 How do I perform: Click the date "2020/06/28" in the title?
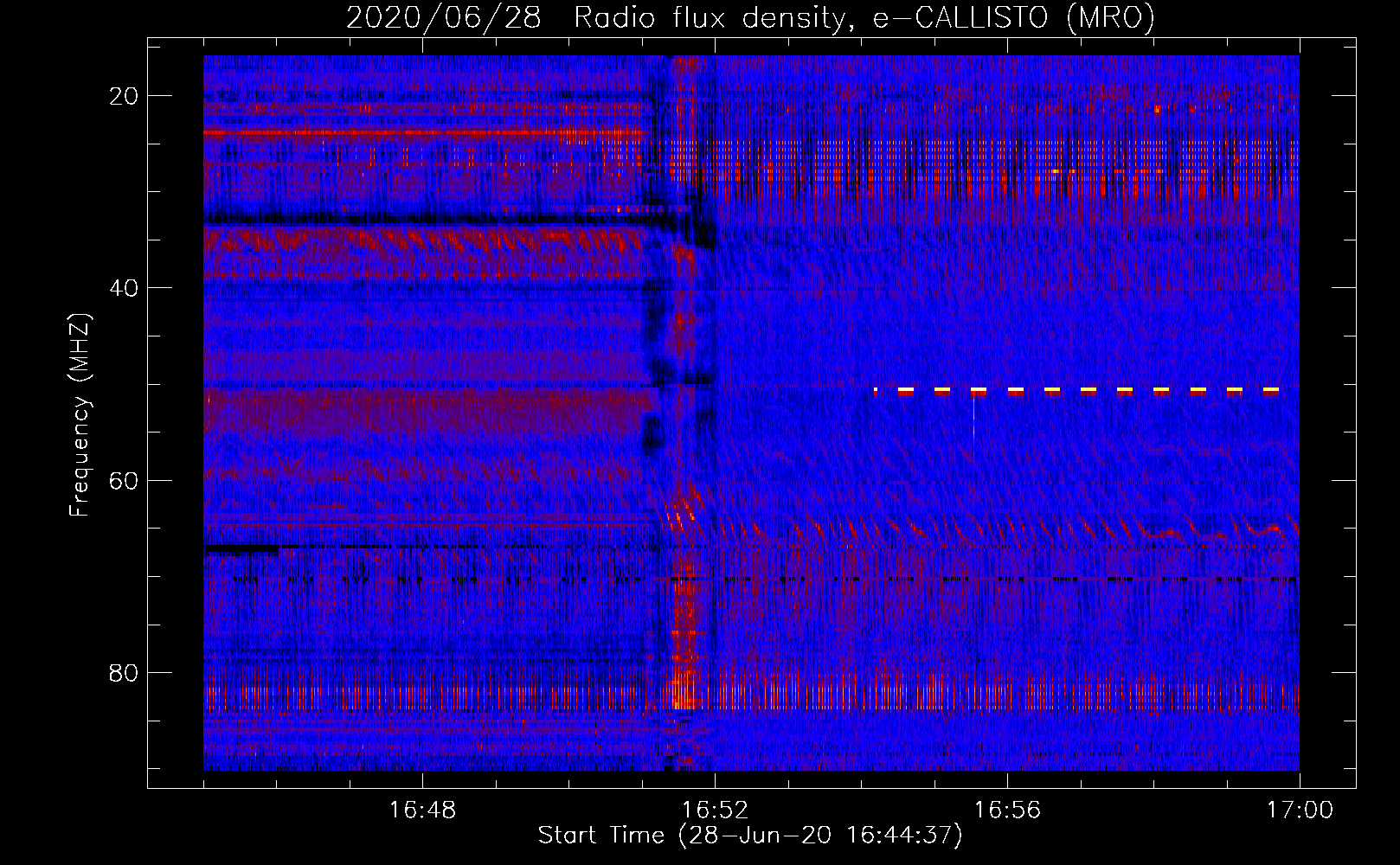click(444, 18)
